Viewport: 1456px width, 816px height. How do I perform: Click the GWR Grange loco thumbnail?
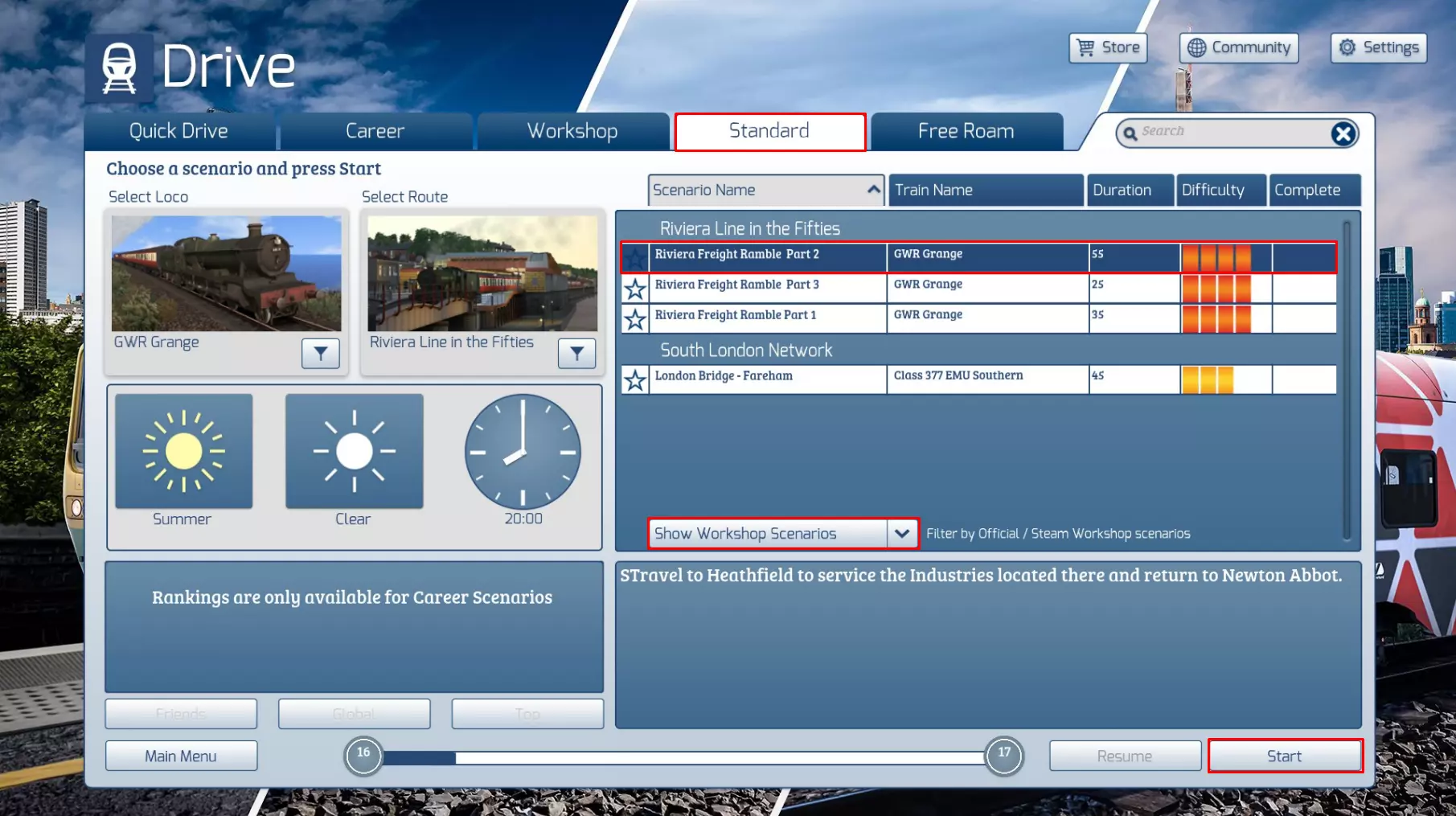click(226, 273)
